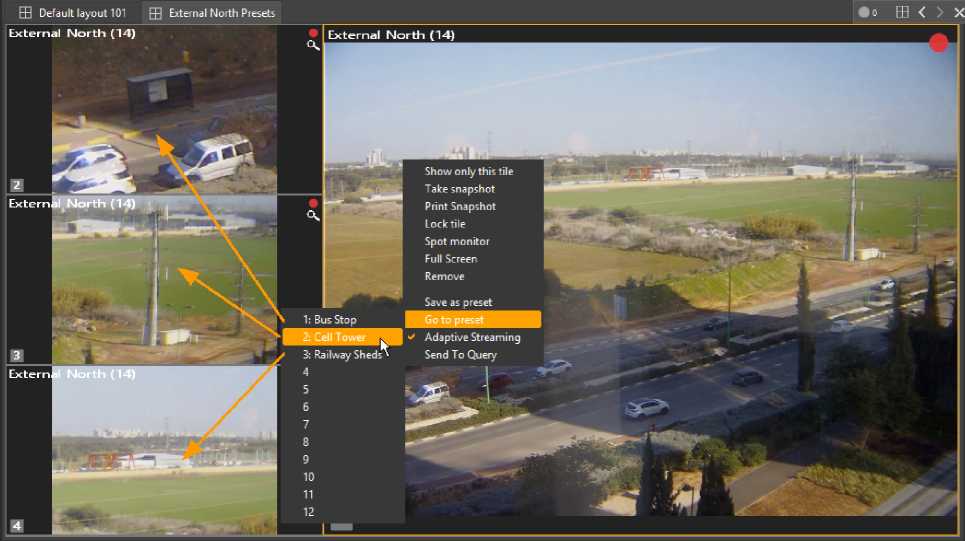Go to the previous layout with left arrow
Screen dimensions: 965x541
click(x=921, y=13)
